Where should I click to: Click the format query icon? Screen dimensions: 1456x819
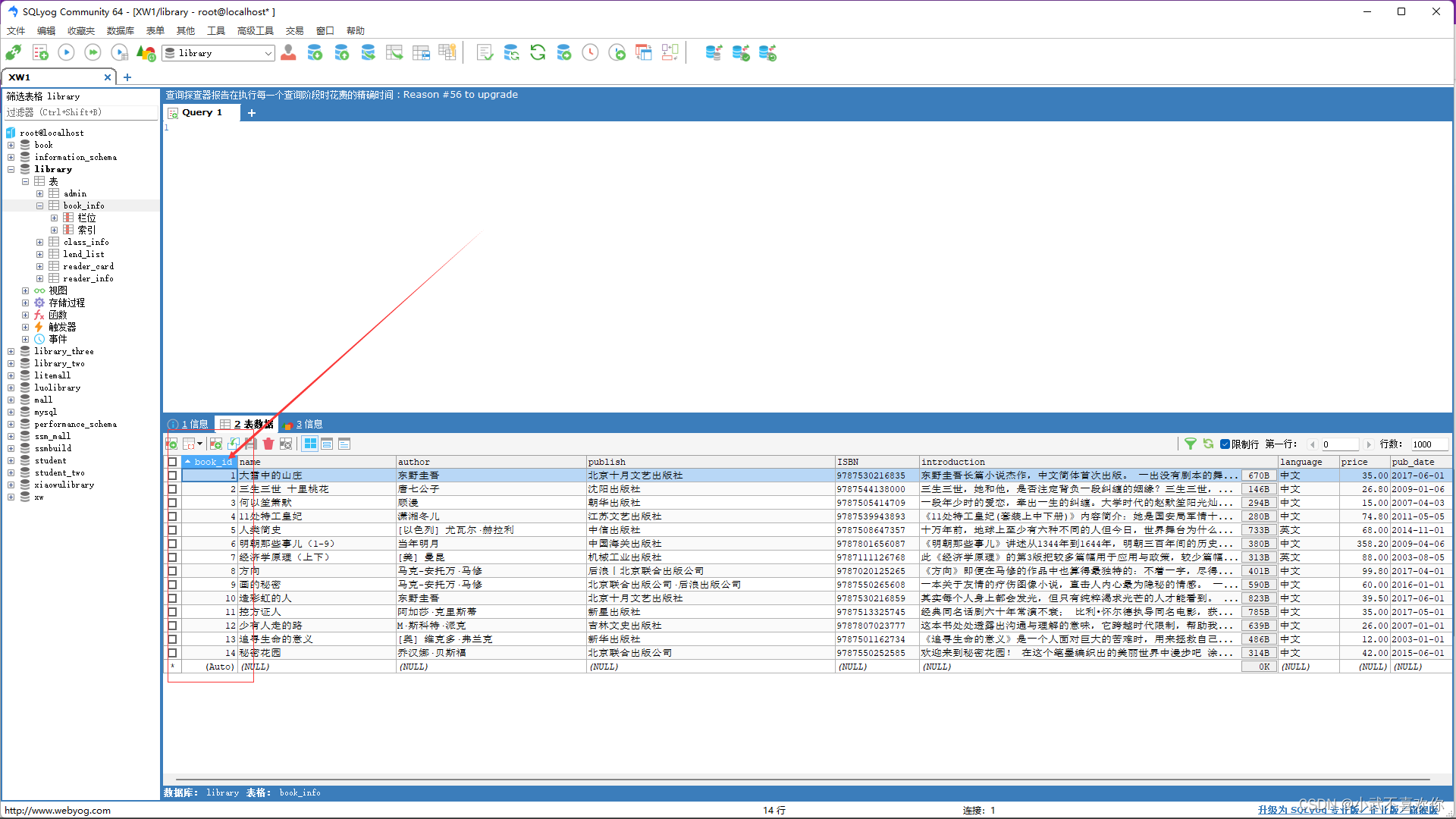pos(485,53)
